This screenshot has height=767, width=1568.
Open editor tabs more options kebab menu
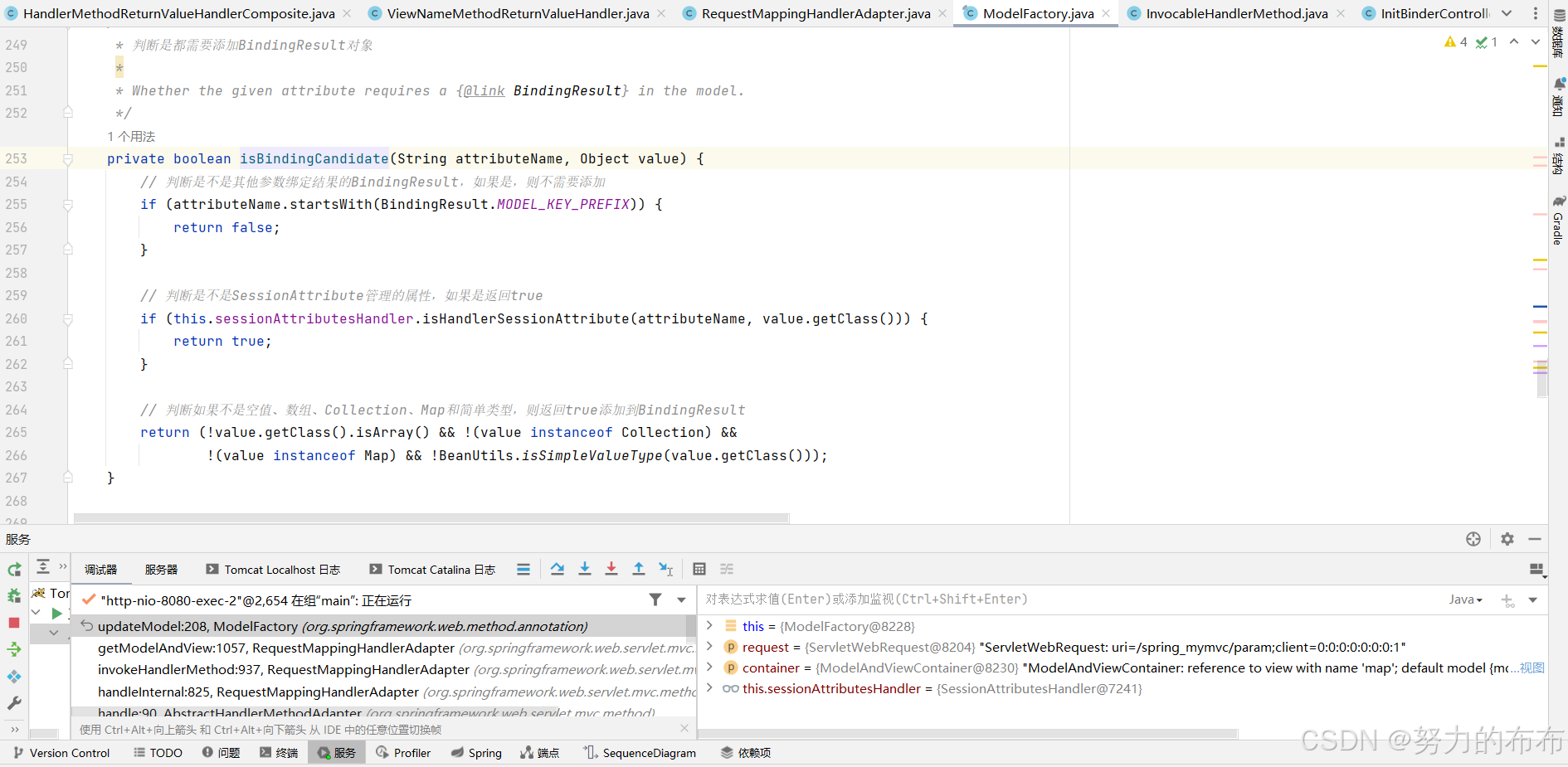1536,13
